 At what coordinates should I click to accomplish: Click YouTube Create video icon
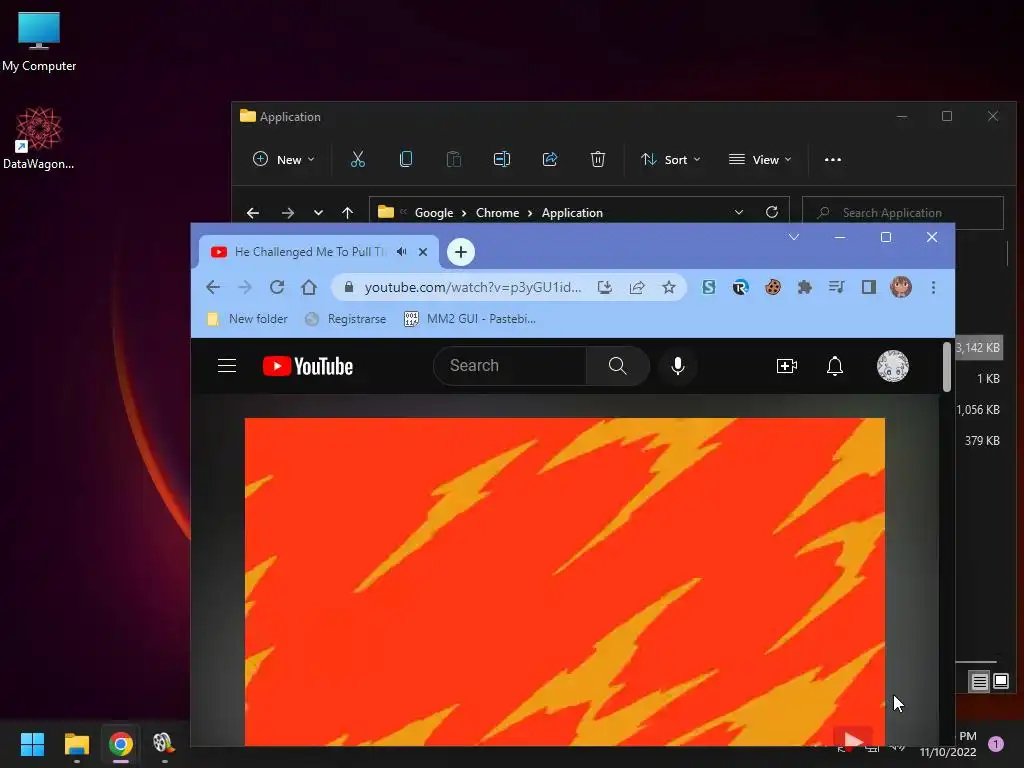point(786,366)
